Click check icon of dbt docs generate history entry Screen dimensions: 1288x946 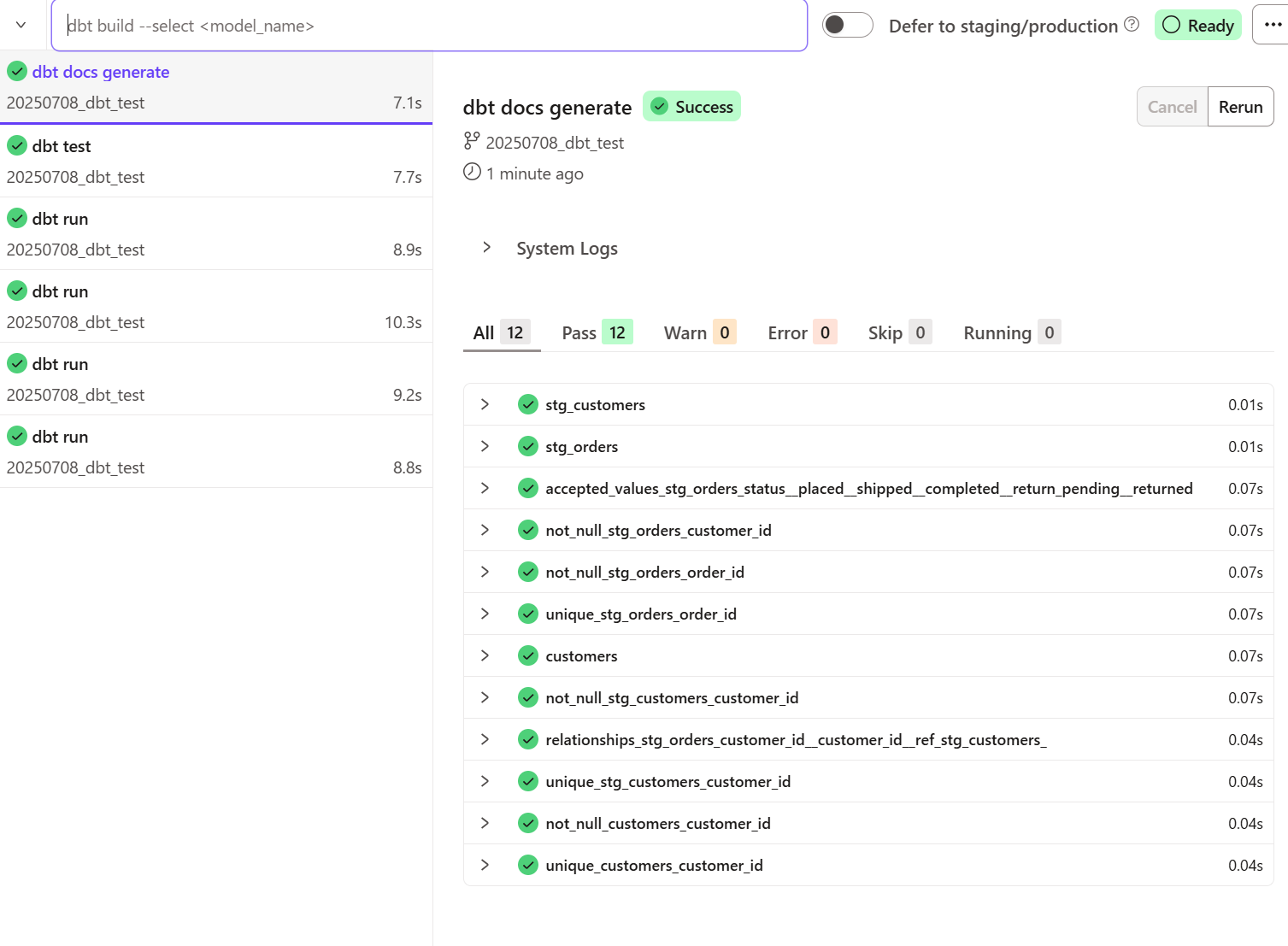(x=17, y=71)
